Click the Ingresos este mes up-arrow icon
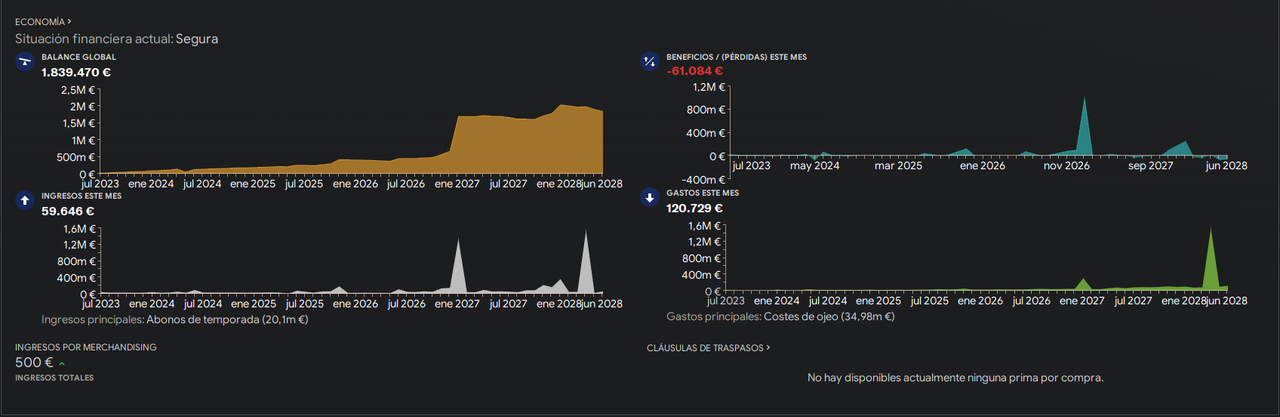 tap(24, 200)
